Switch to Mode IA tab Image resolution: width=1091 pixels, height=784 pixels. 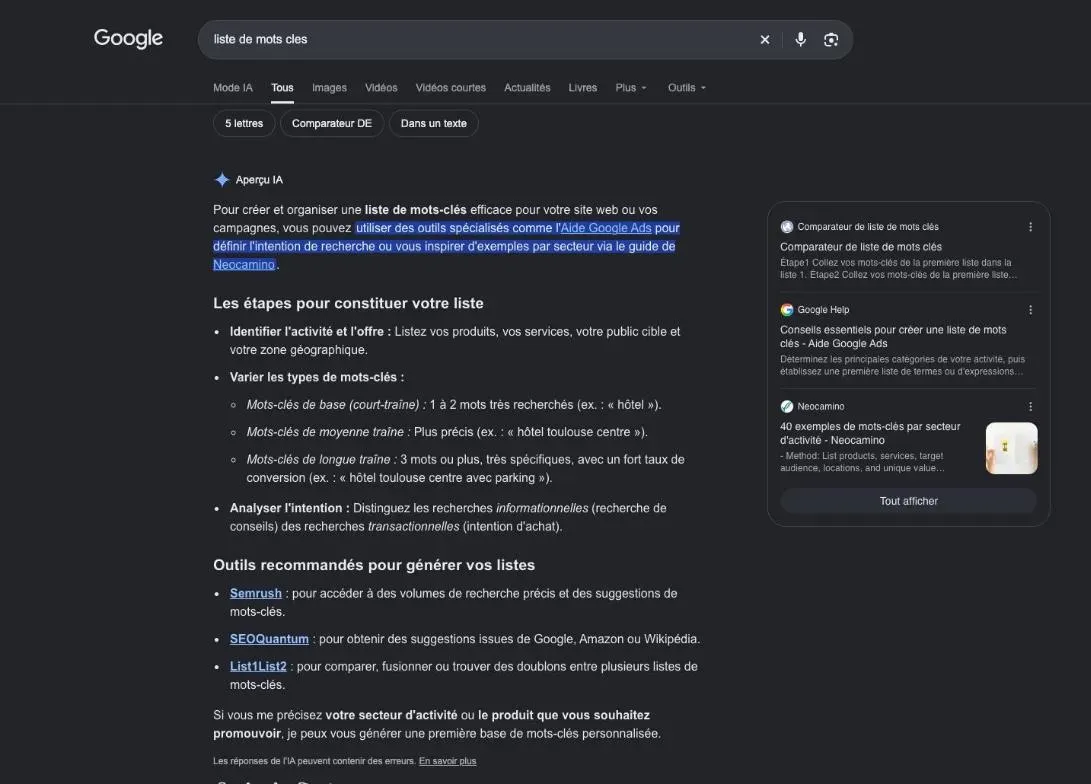click(233, 88)
